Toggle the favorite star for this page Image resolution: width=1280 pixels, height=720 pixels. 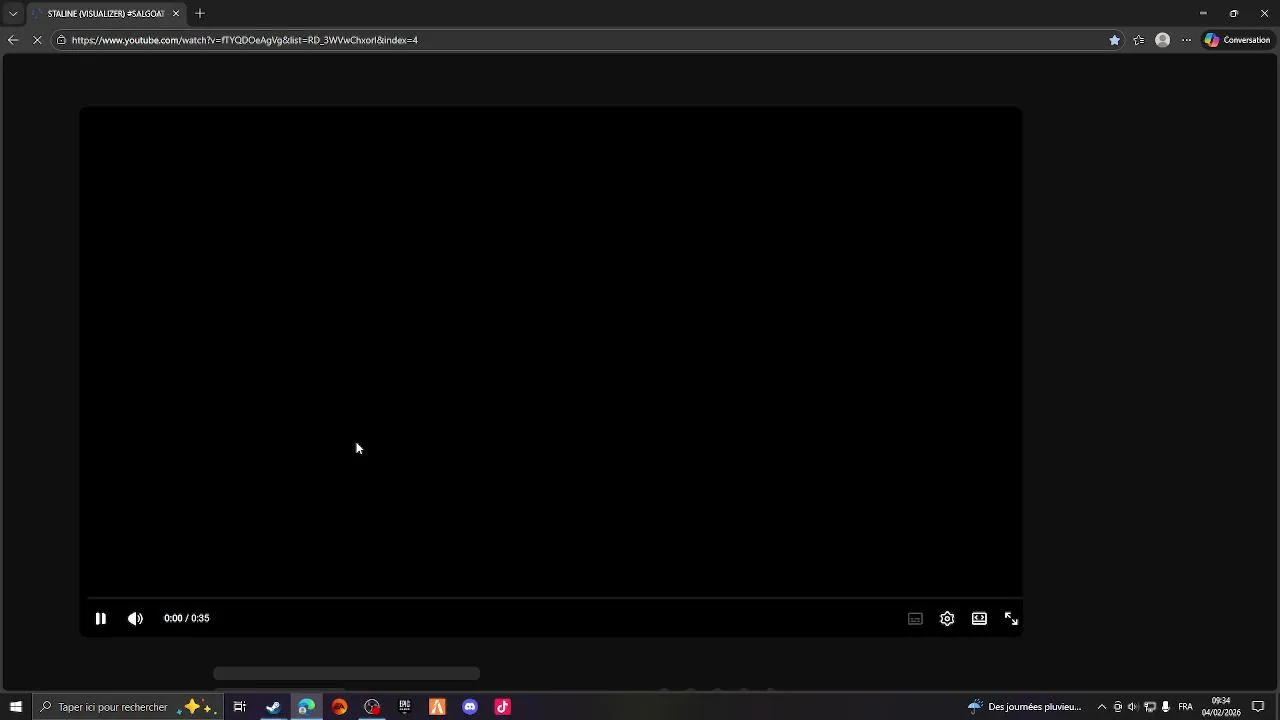(x=1114, y=40)
